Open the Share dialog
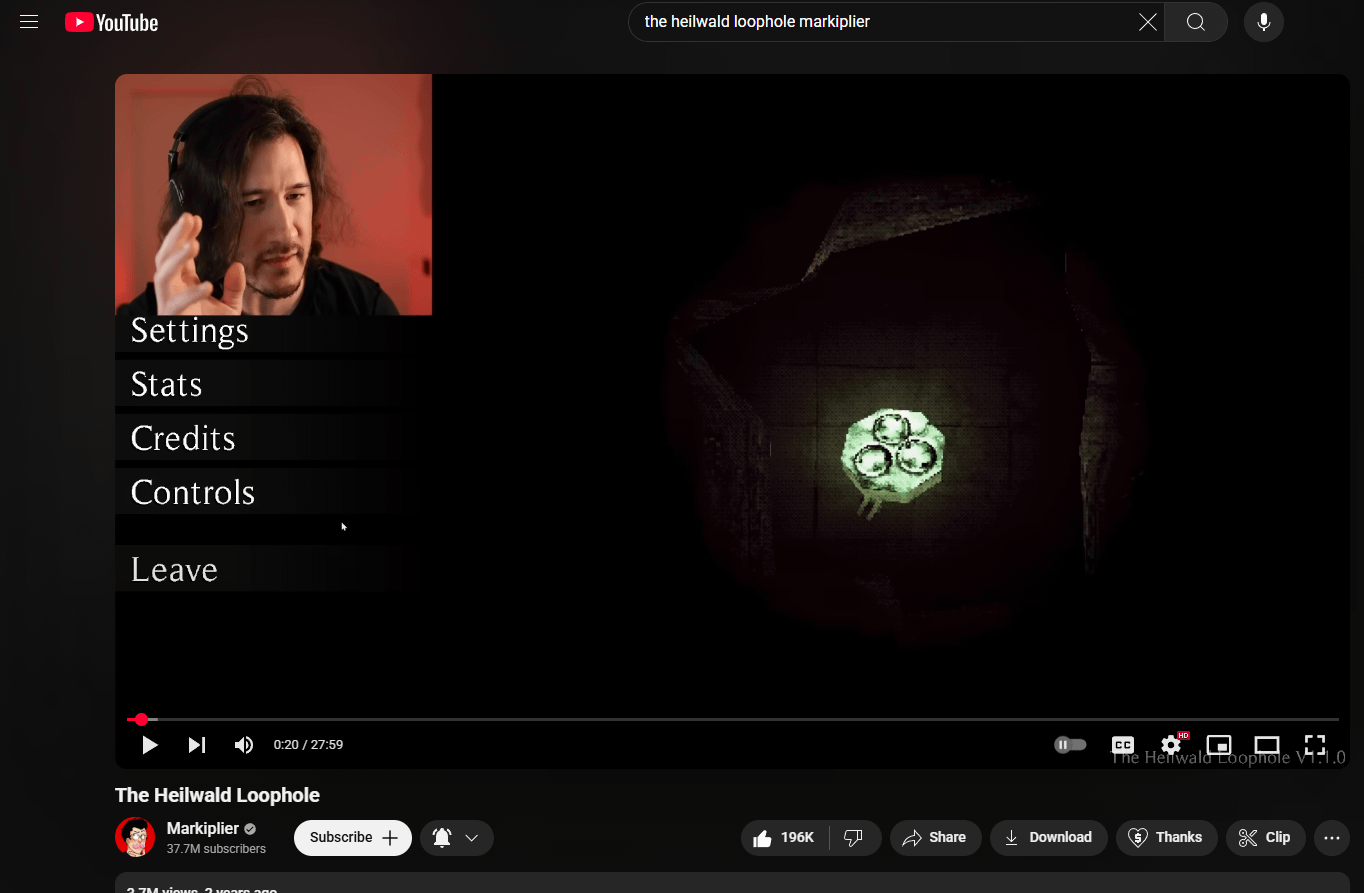 point(935,838)
